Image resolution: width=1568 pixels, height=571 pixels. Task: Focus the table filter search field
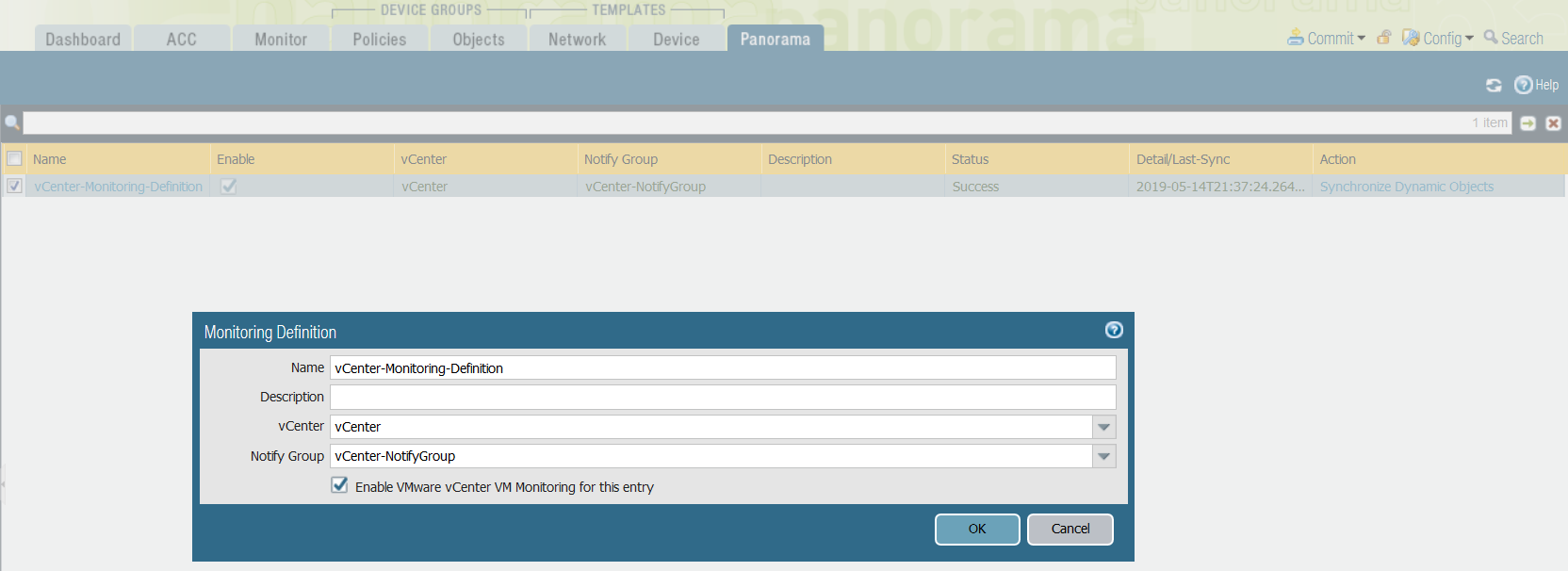[768, 122]
